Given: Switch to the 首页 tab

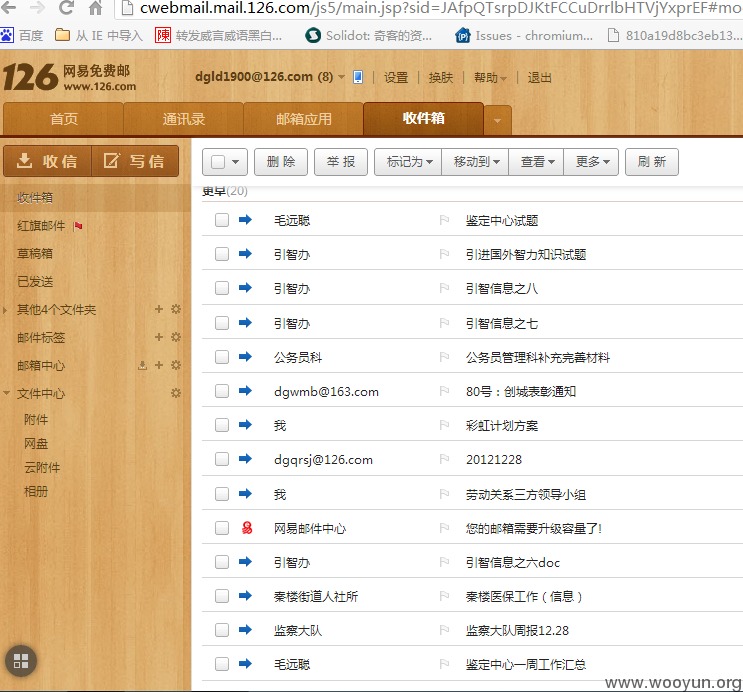Looking at the screenshot, I should pos(63,118).
